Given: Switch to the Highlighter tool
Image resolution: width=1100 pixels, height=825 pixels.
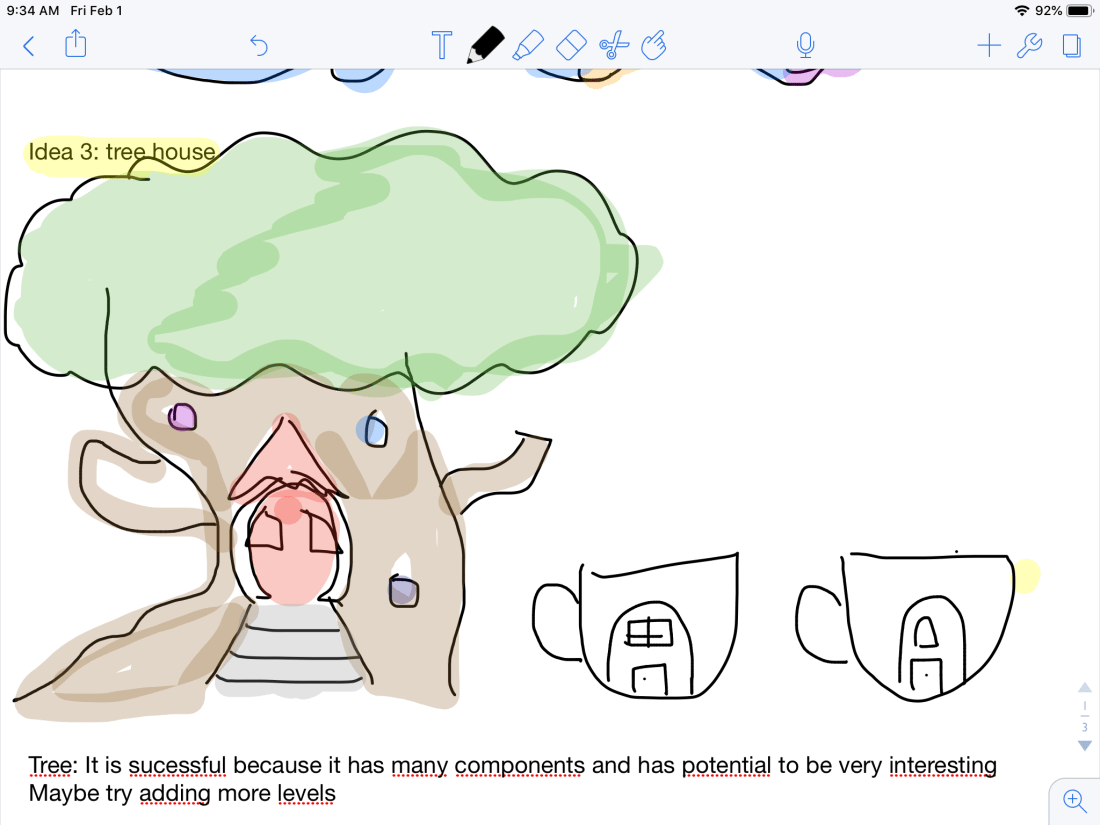Looking at the screenshot, I should click(528, 46).
